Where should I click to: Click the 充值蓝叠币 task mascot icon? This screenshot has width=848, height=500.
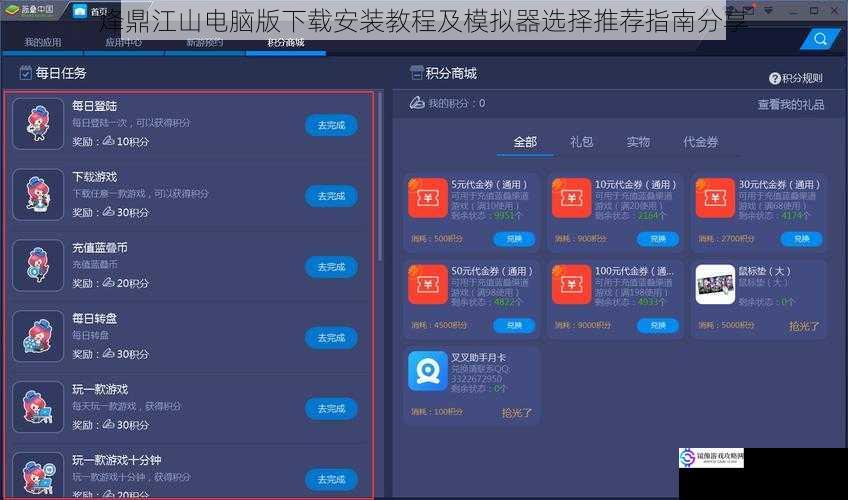pyautogui.click(x=38, y=265)
